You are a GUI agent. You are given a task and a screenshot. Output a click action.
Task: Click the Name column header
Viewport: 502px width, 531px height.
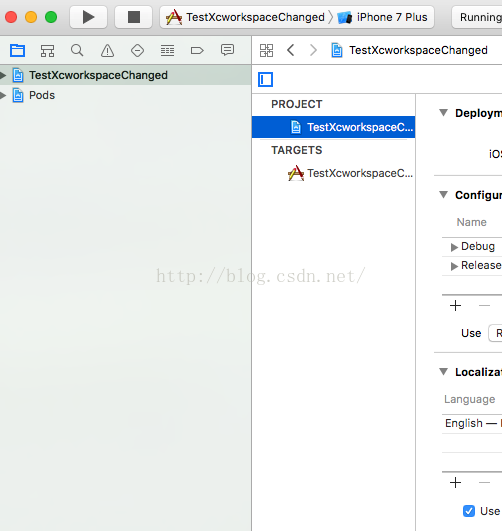click(x=472, y=222)
